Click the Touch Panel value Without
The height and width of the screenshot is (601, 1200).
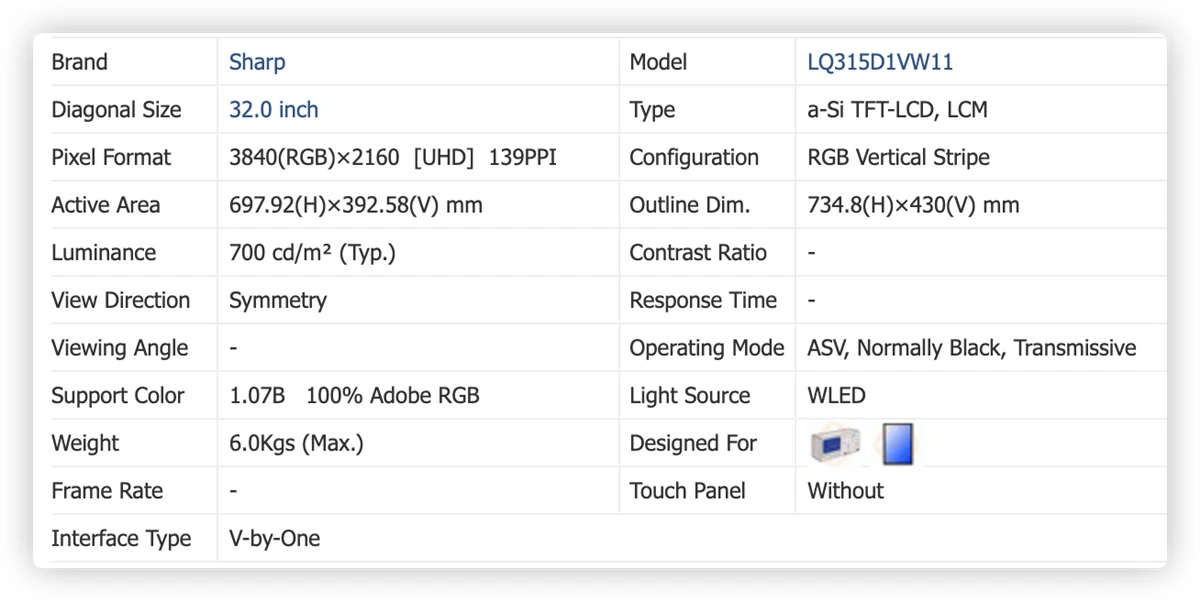pyautogui.click(x=845, y=491)
